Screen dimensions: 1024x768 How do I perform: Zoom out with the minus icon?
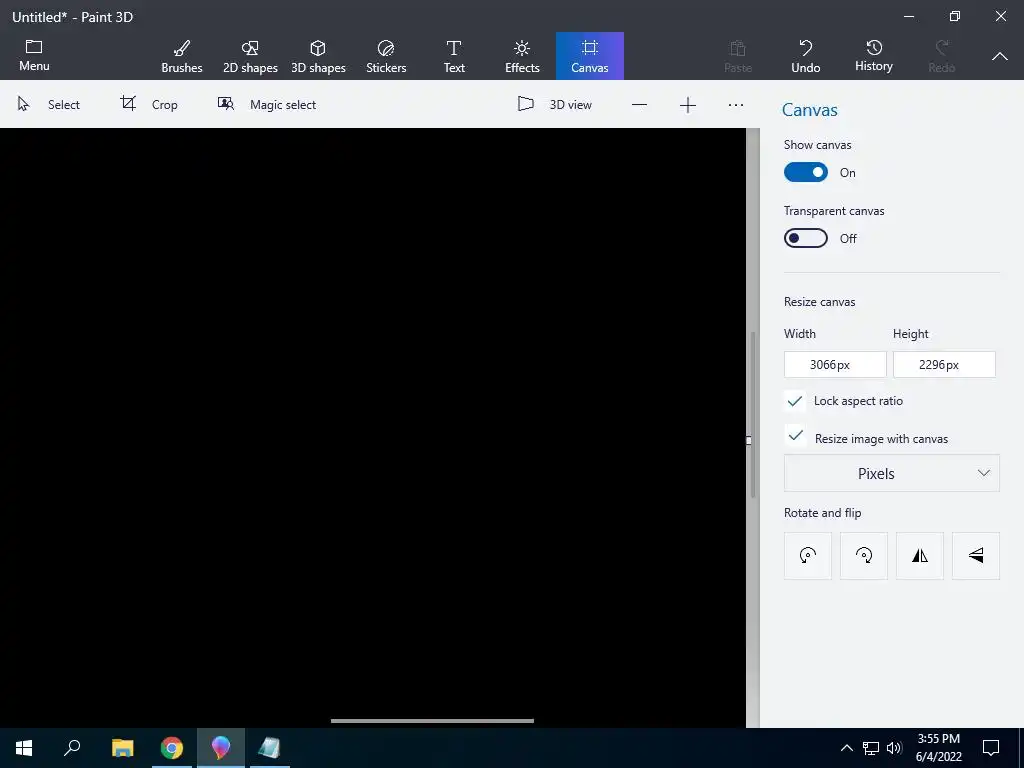coord(639,105)
